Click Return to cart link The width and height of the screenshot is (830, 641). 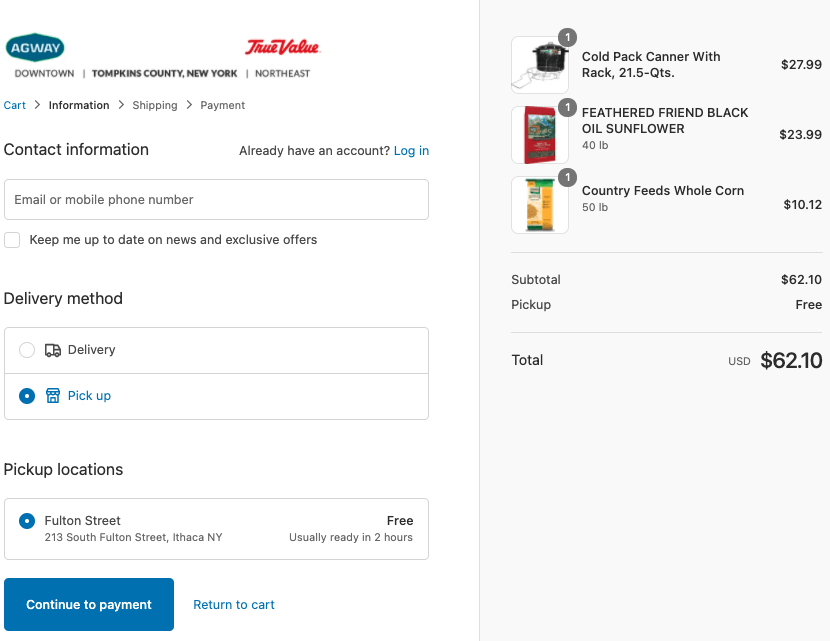tap(234, 605)
